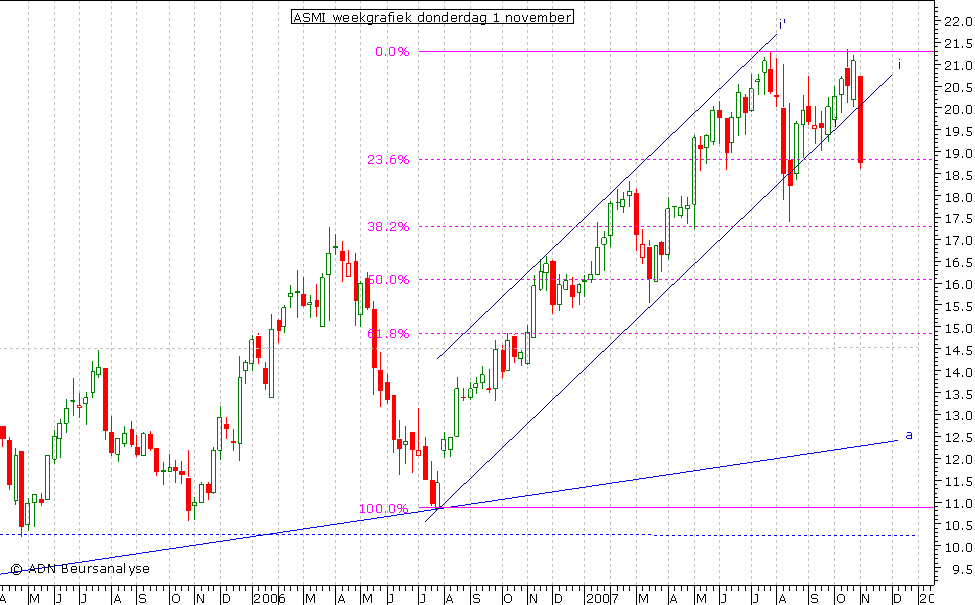Click the trendline label 'a'
Screen dimensions: 975x605
tap(908, 435)
